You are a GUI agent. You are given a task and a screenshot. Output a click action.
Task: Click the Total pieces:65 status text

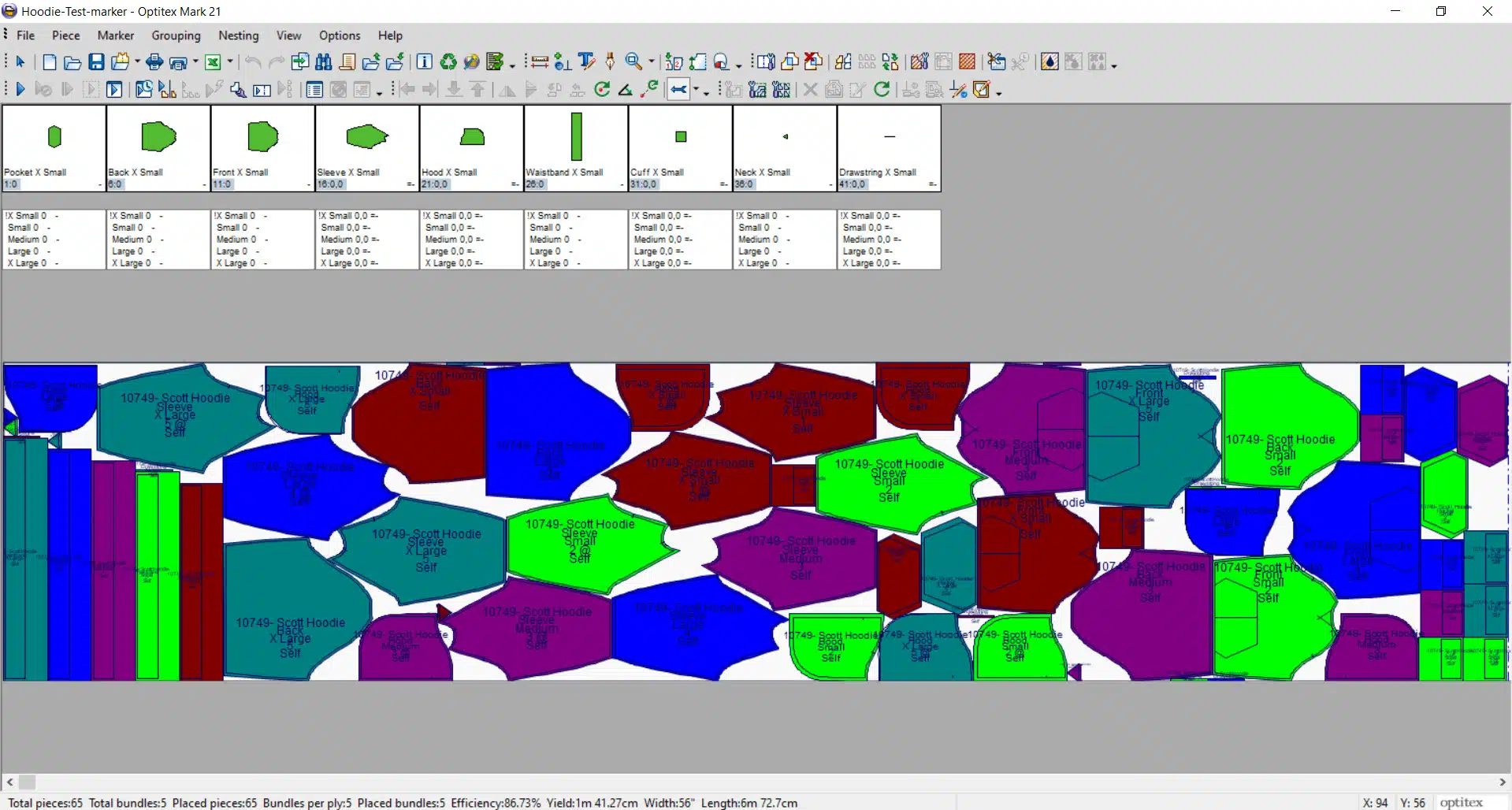coord(45,803)
